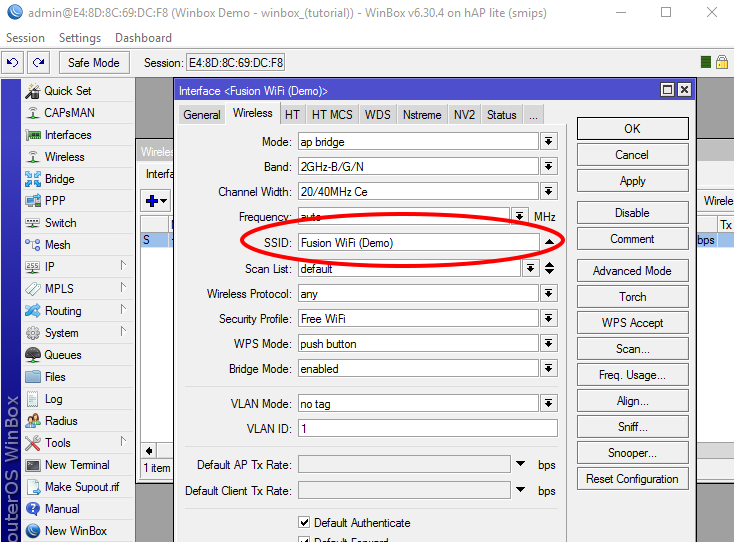Open the Mesh sidebar entry
The image size is (734, 542).
(x=78, y=245)
